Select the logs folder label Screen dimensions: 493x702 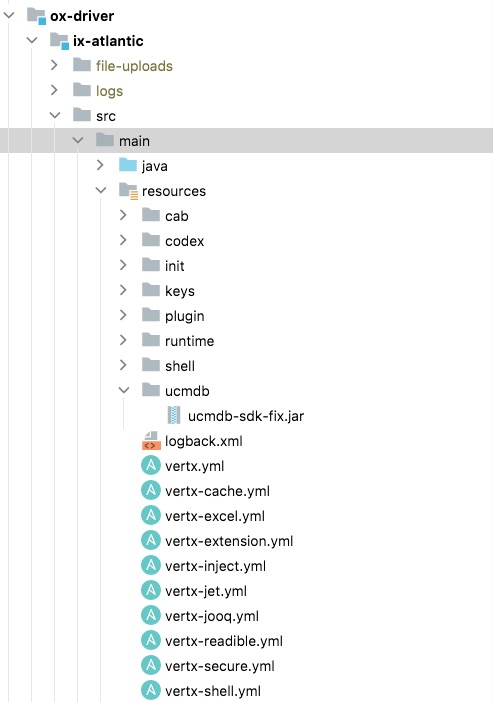109,91
